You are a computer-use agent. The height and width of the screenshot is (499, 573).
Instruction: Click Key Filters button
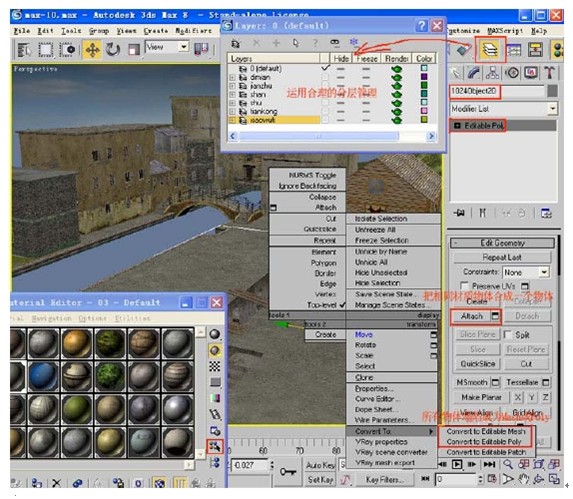pyautogui.click(x=384, y=480)
